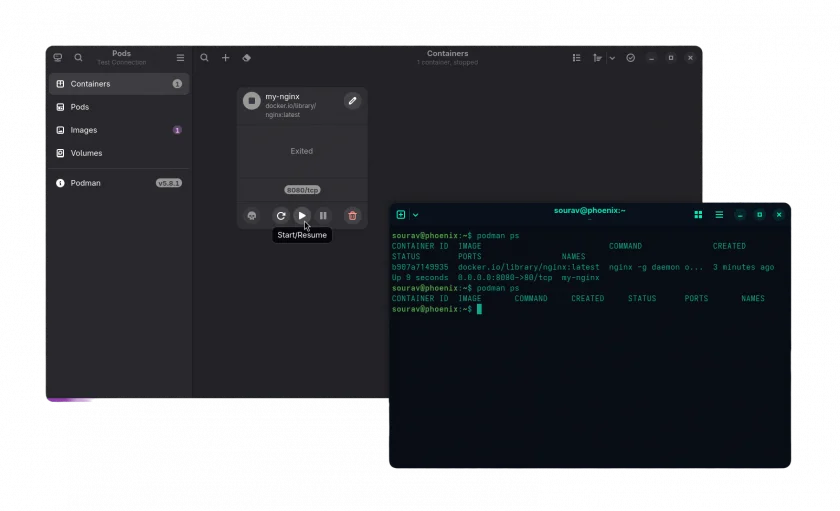Image resolution: width=840 pixels, height=511 pixels.
Task: Maximize the Pods application window
Action: click(671, 57)
